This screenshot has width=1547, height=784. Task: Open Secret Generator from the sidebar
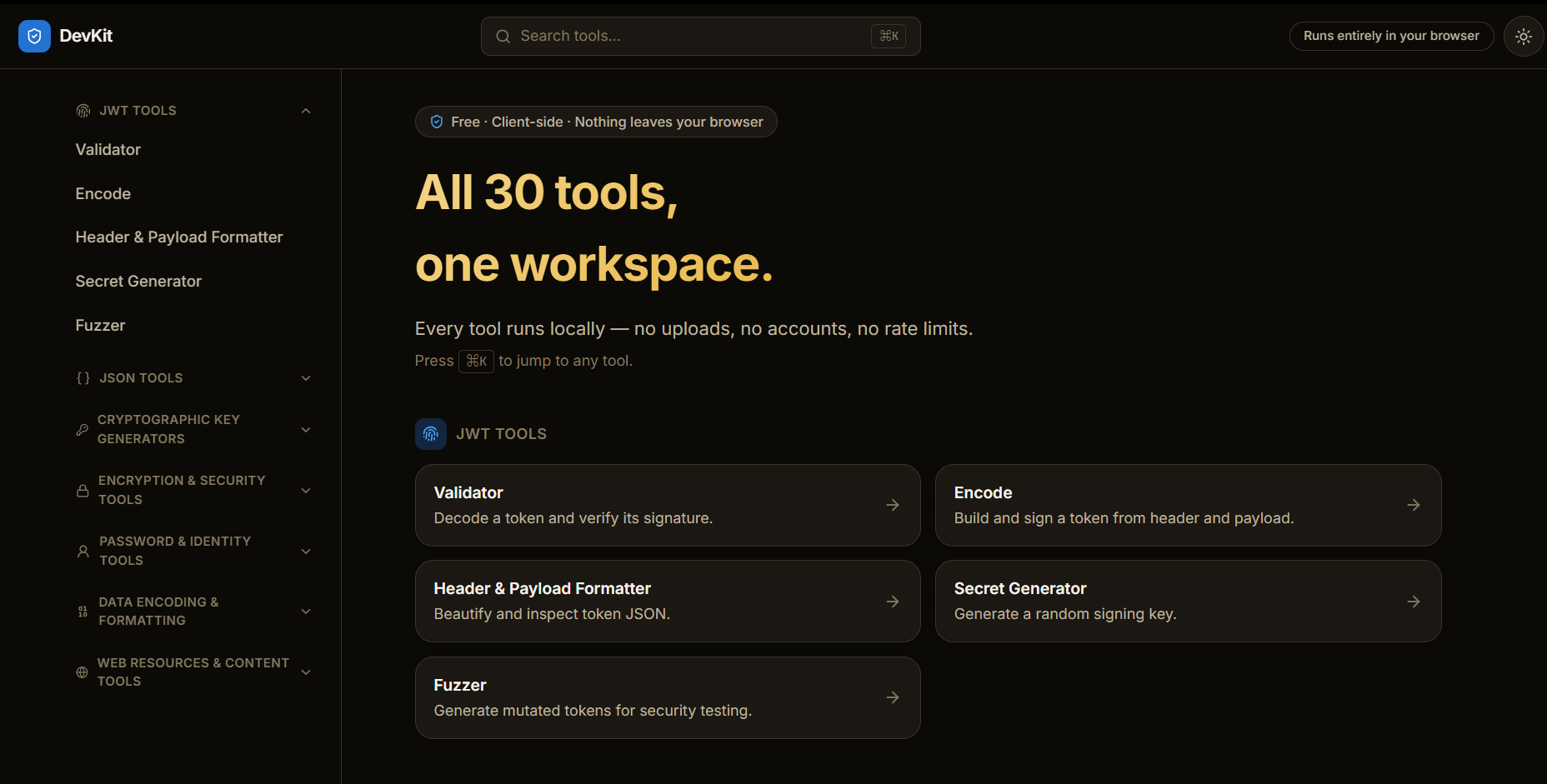click(x=138, y=282)
